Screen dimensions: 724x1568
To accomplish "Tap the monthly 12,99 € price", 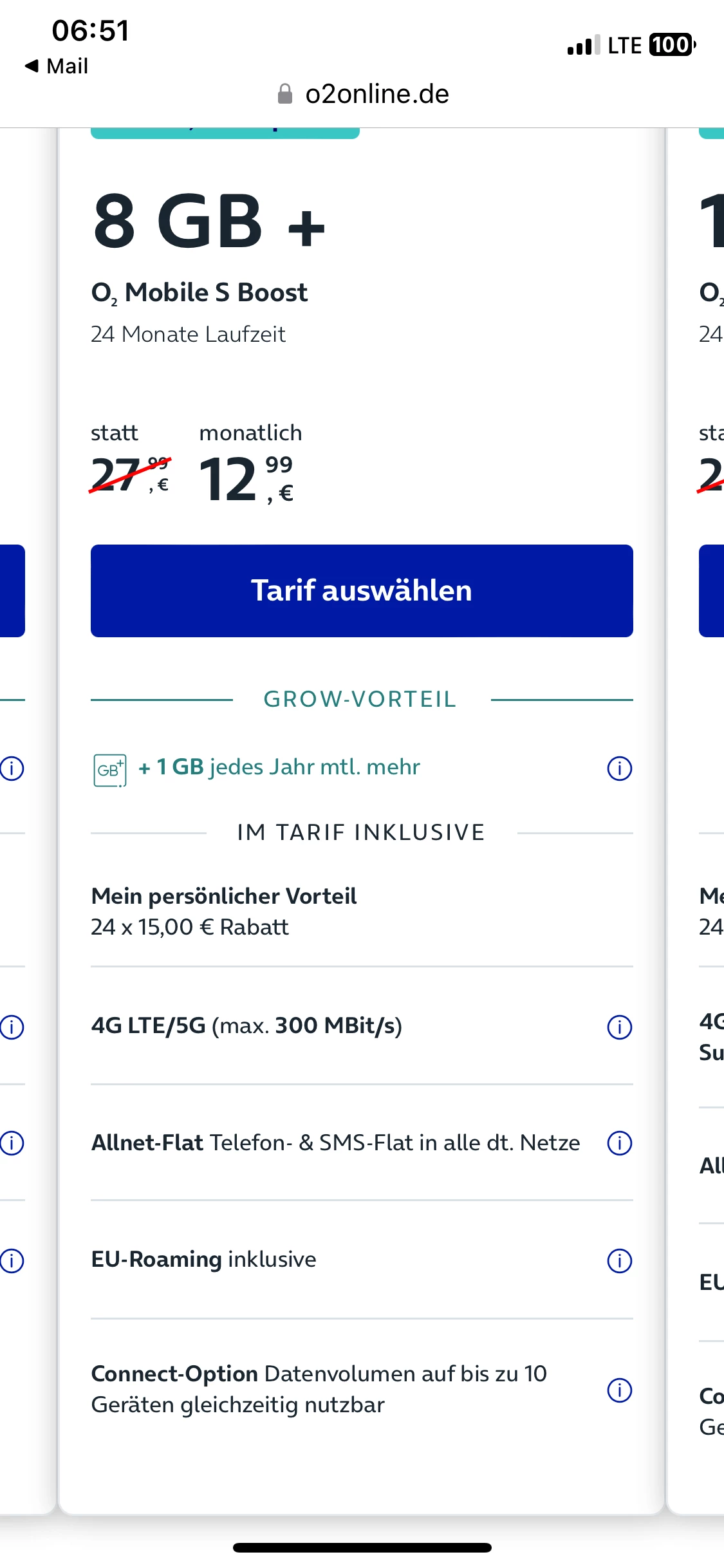I will [x=246, y=478].
